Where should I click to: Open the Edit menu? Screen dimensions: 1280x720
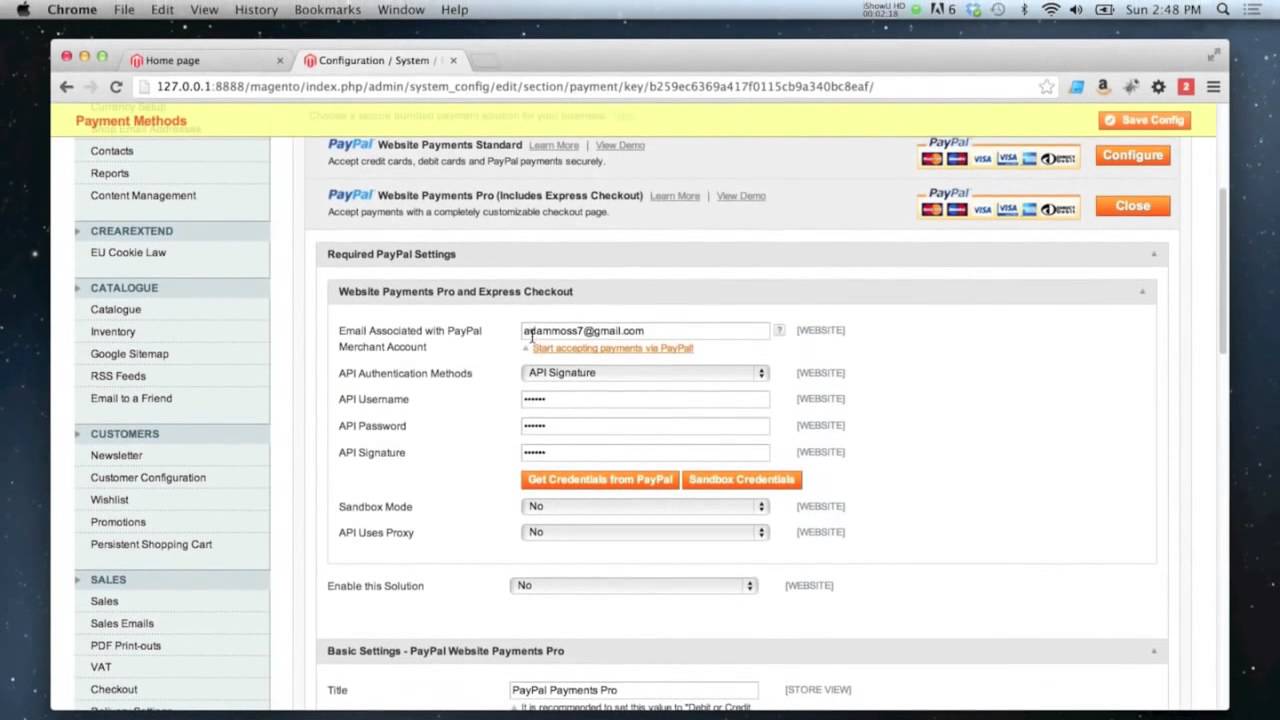(x=162, y=9)
